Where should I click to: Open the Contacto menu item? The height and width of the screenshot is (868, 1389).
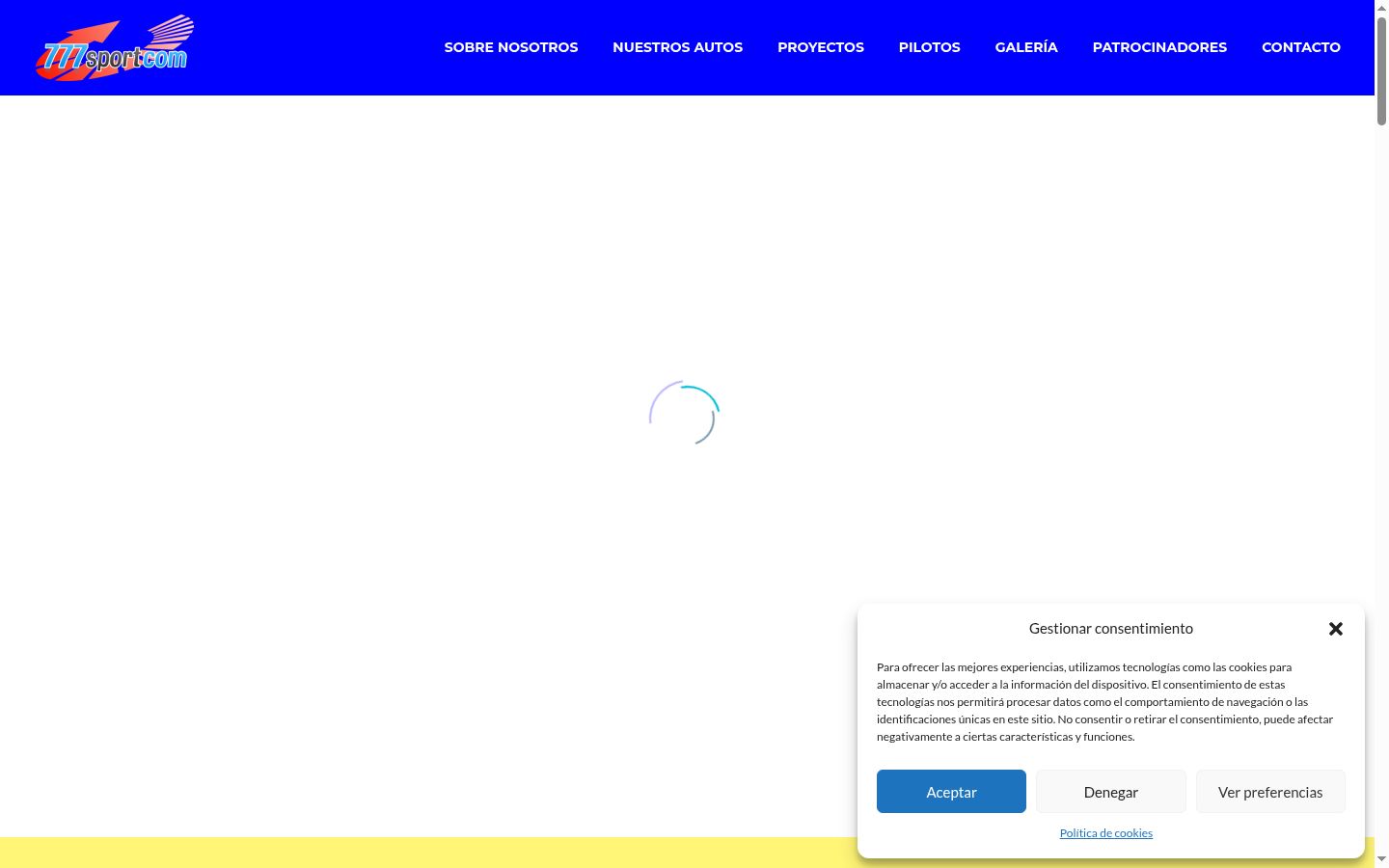(x=1301, y=47)
